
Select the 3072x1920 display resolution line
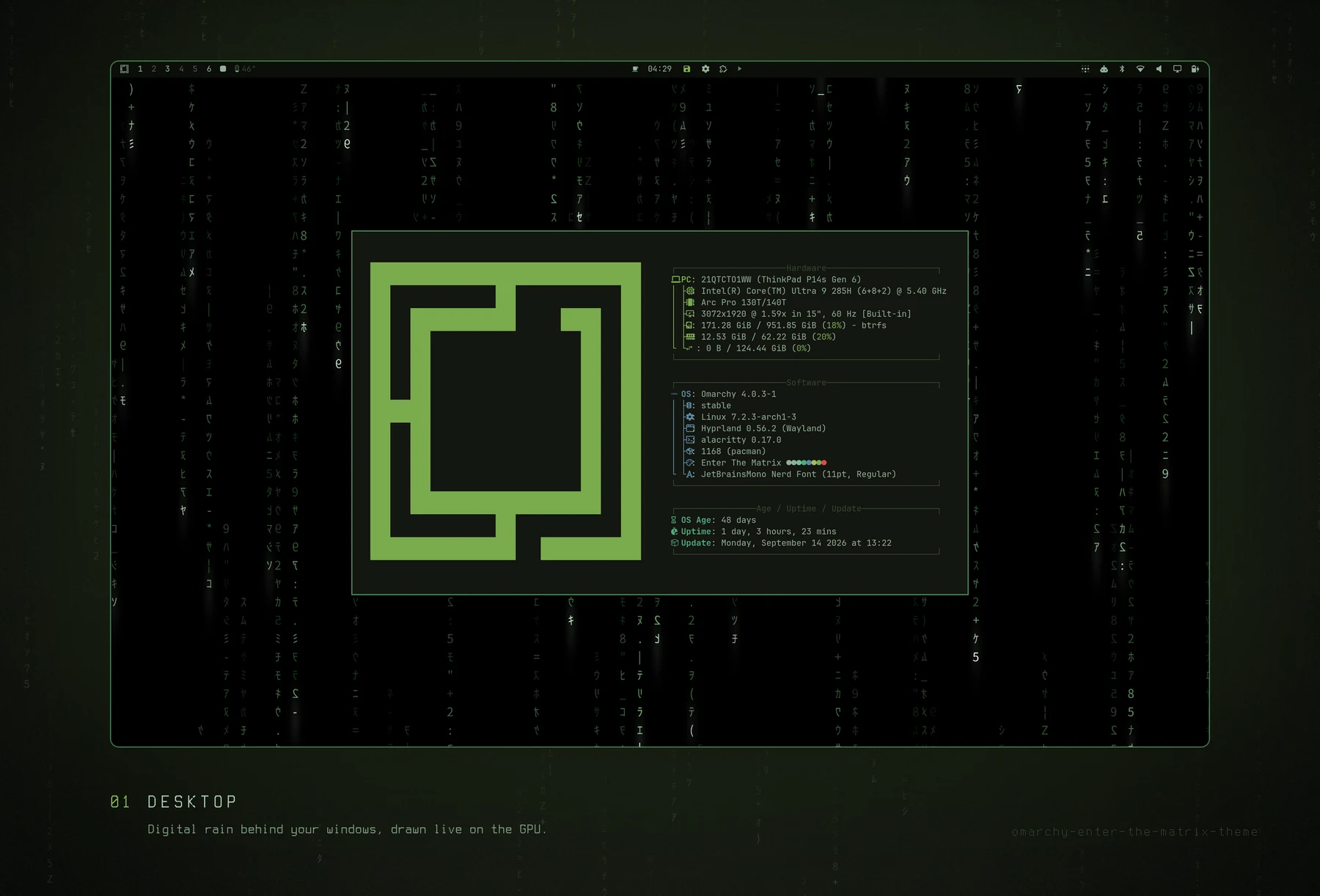tap(799, 314)
